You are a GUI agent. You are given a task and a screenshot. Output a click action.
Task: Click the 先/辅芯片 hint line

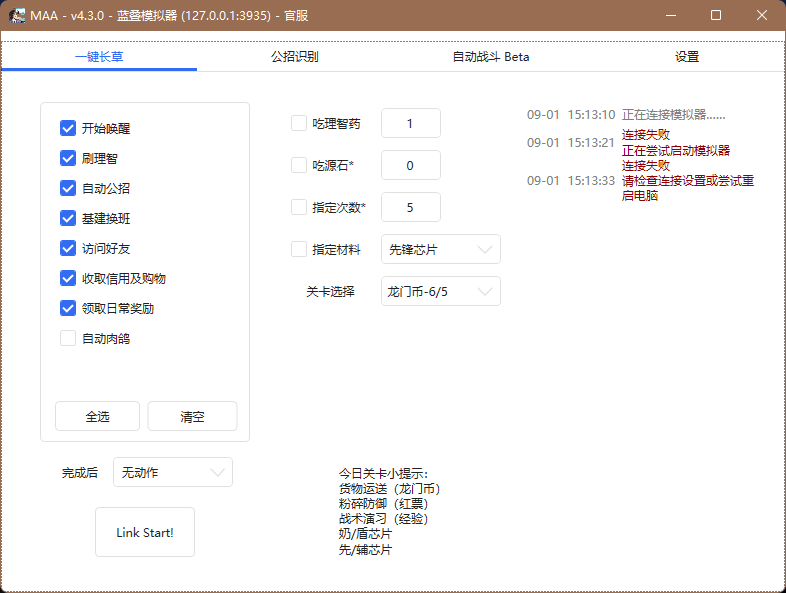(365, 549)
